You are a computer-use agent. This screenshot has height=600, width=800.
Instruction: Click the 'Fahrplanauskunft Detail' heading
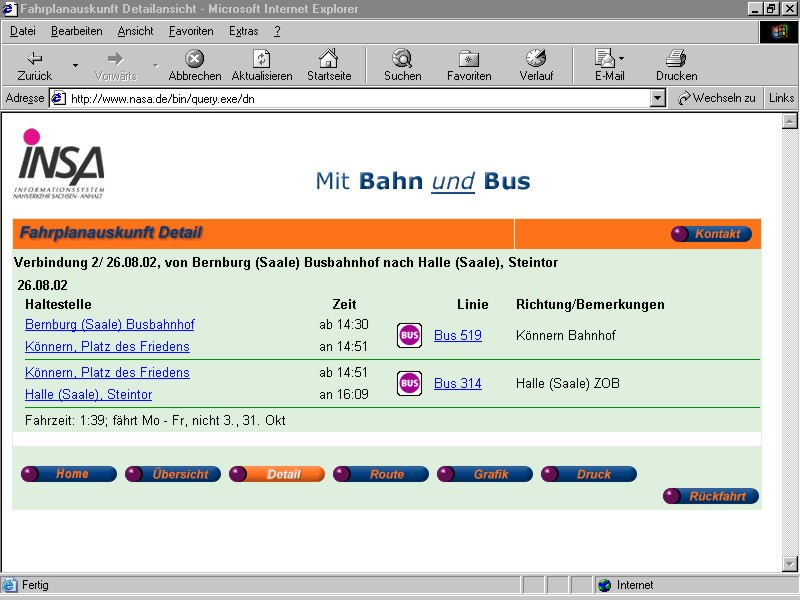(x=111, y=233)
